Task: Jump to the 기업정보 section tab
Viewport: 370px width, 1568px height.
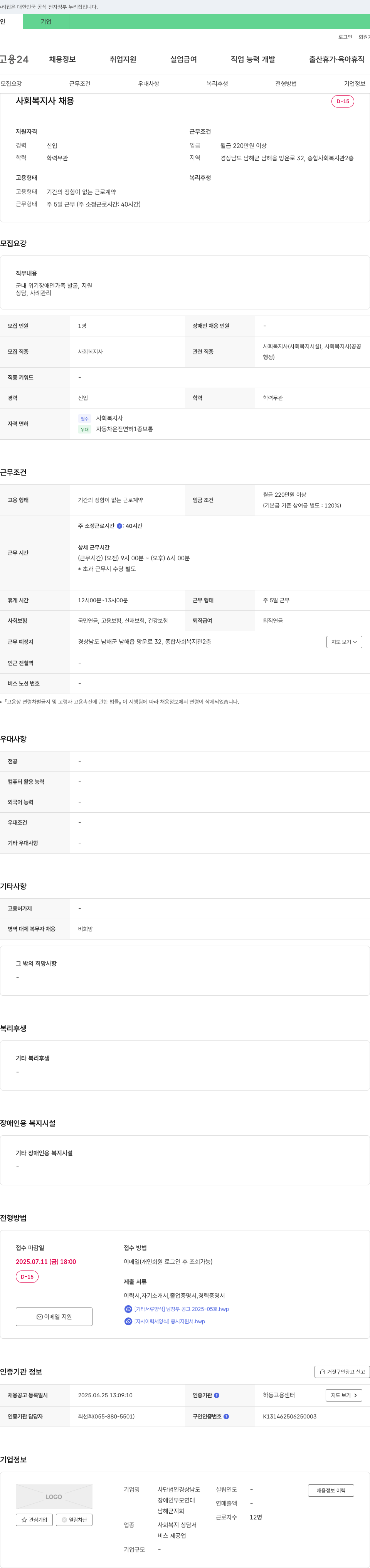Action: coord(355,83)
